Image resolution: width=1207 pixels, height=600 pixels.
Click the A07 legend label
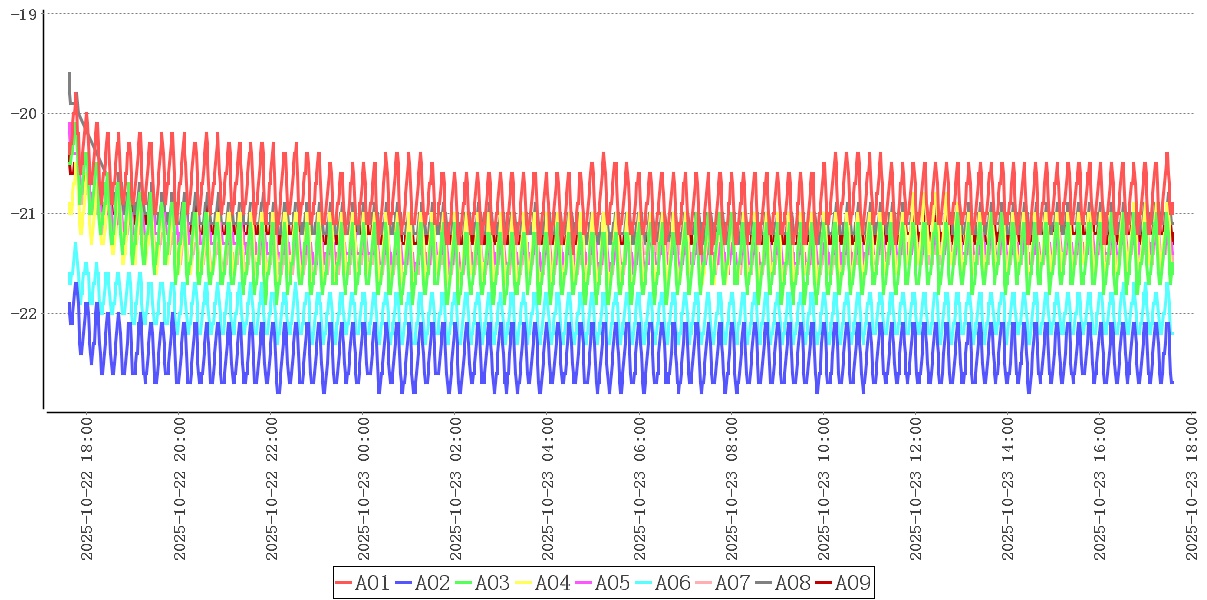[732, 583]
